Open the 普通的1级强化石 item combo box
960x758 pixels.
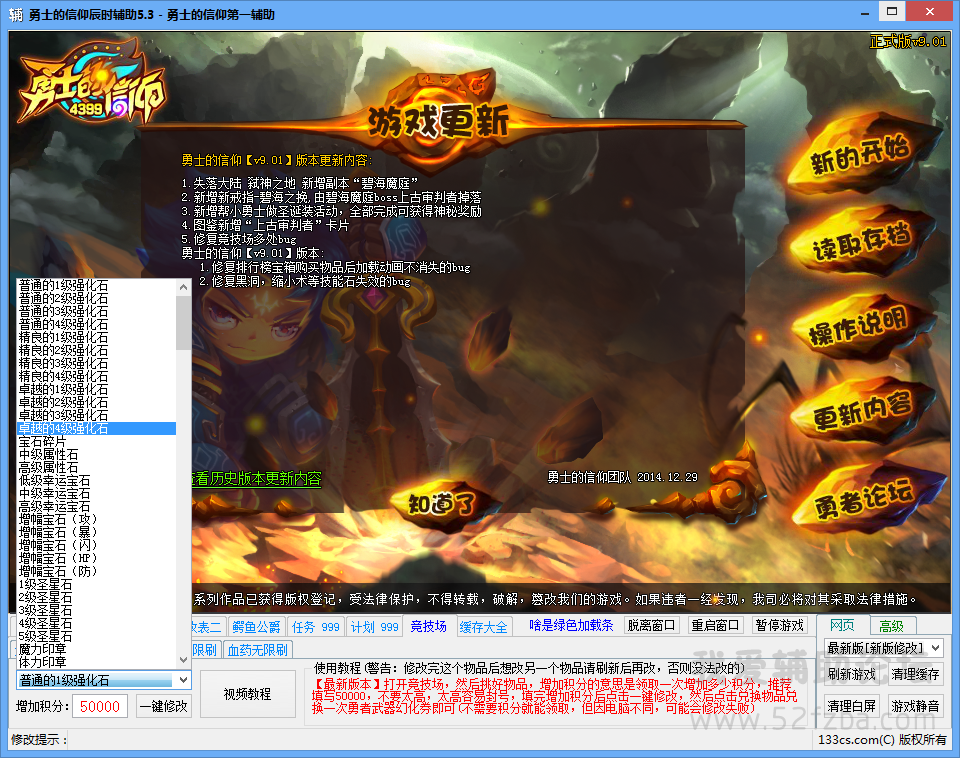(103, 680)
